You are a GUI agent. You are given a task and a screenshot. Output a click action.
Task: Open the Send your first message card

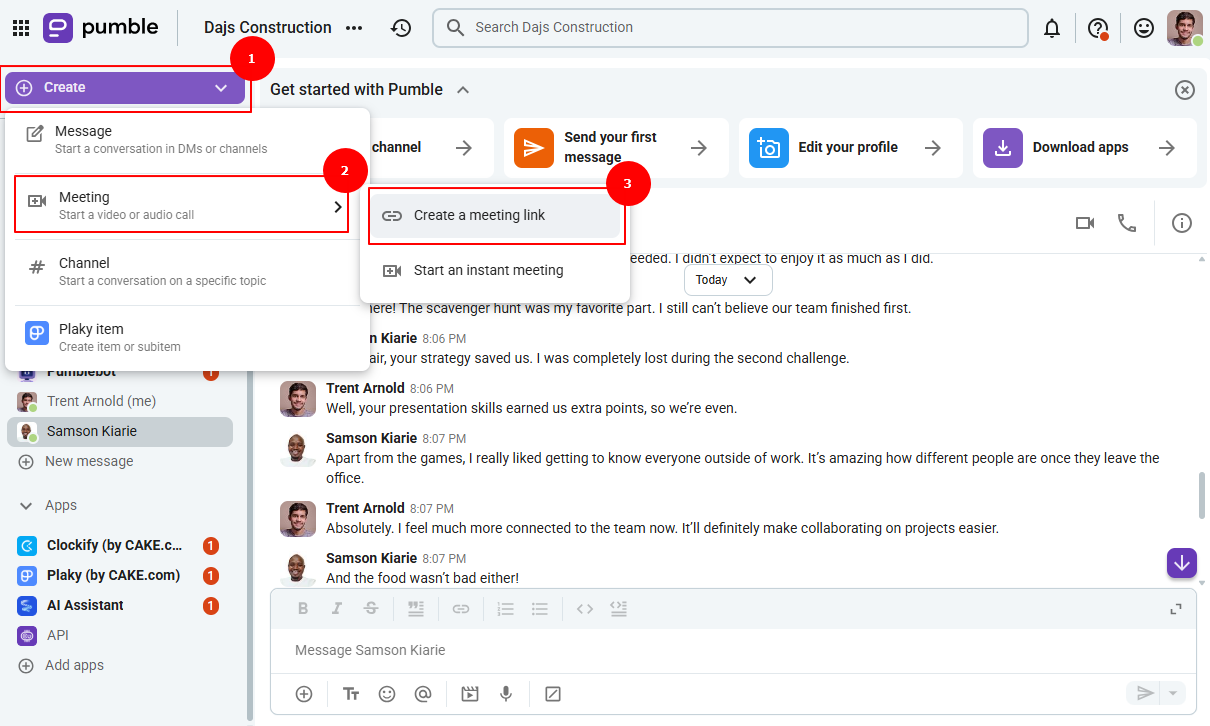tap(616, 148)
